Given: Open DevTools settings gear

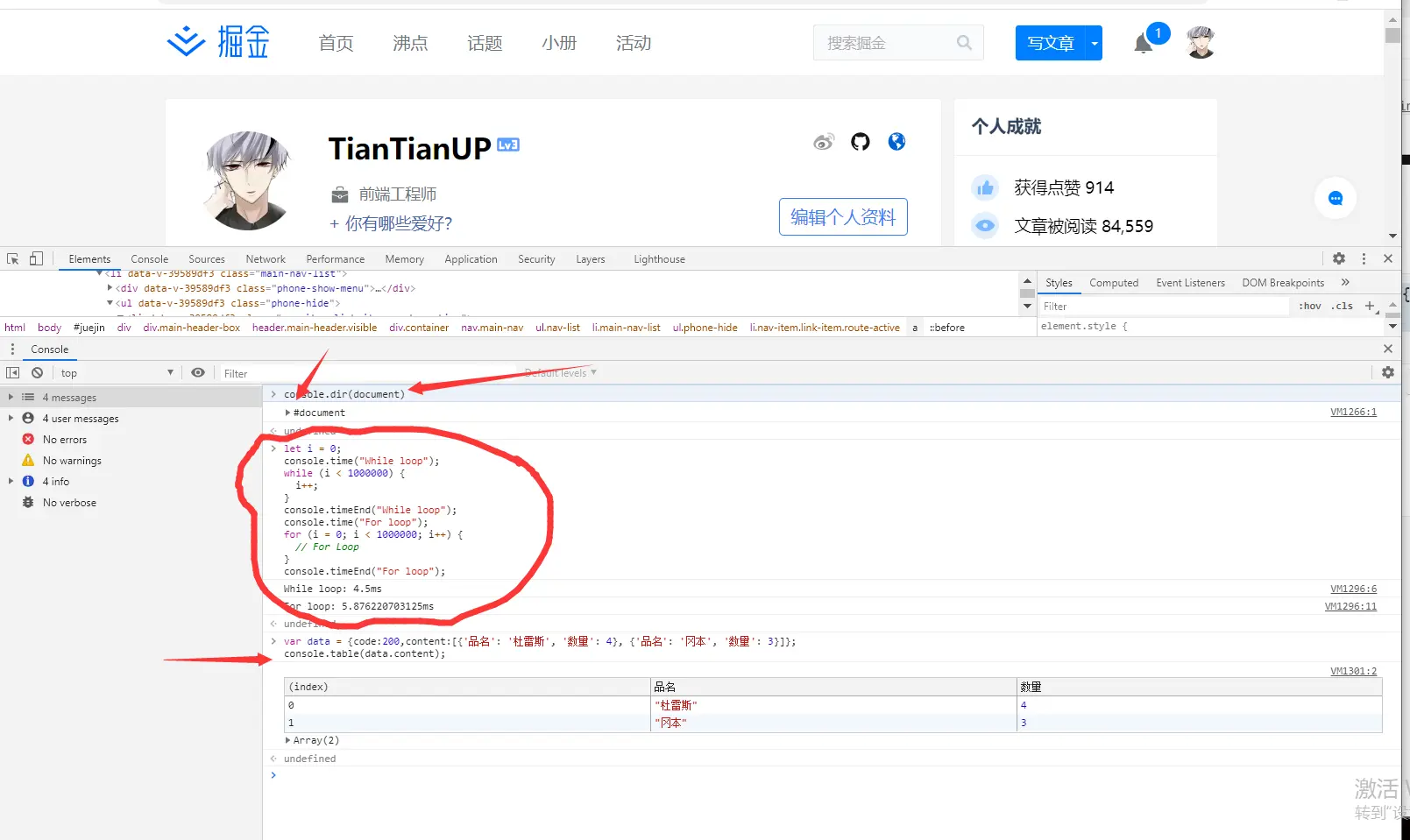Looking at the screenshot, I should click(x=1339, y=258).
